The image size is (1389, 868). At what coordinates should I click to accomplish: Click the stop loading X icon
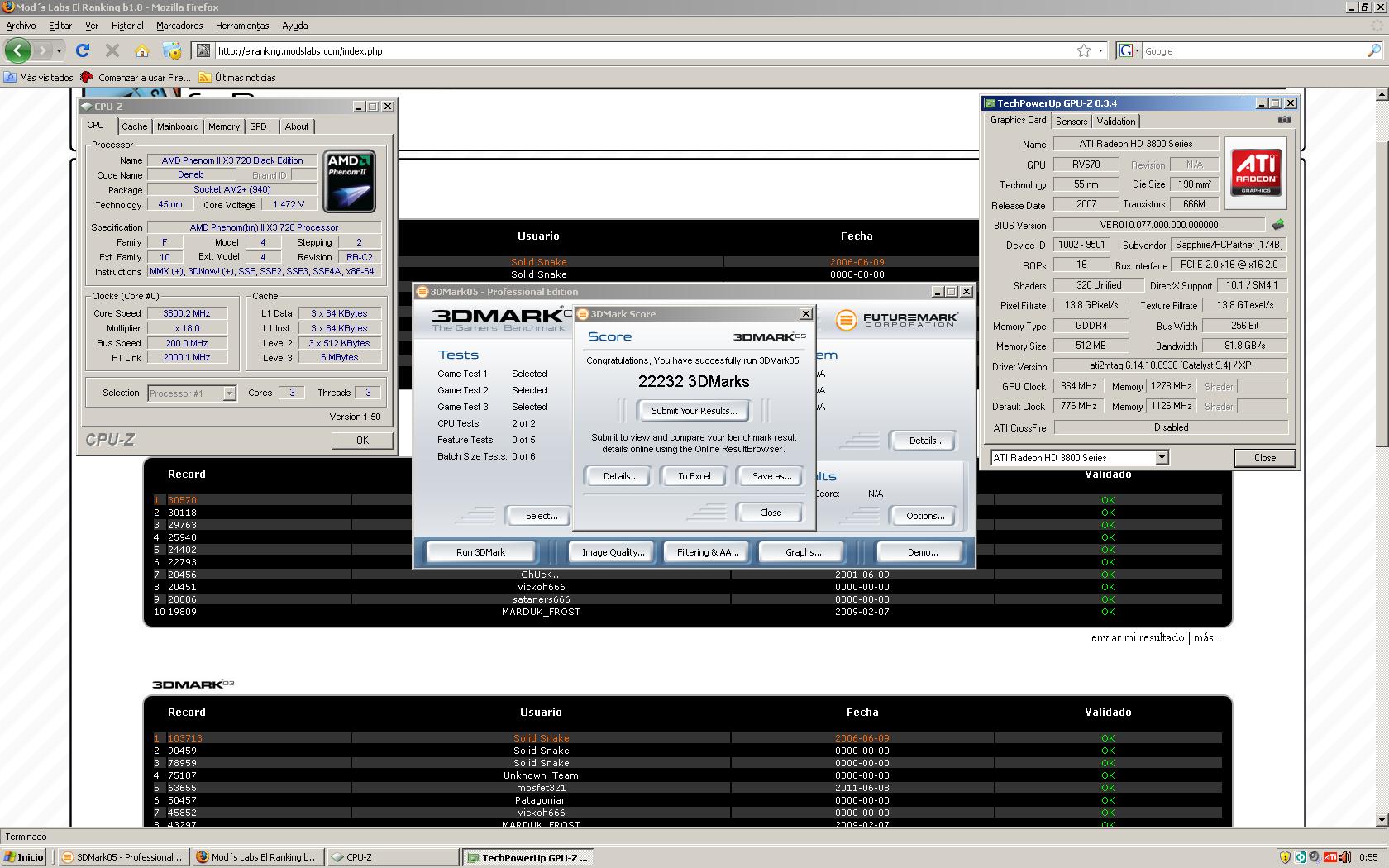112,50
